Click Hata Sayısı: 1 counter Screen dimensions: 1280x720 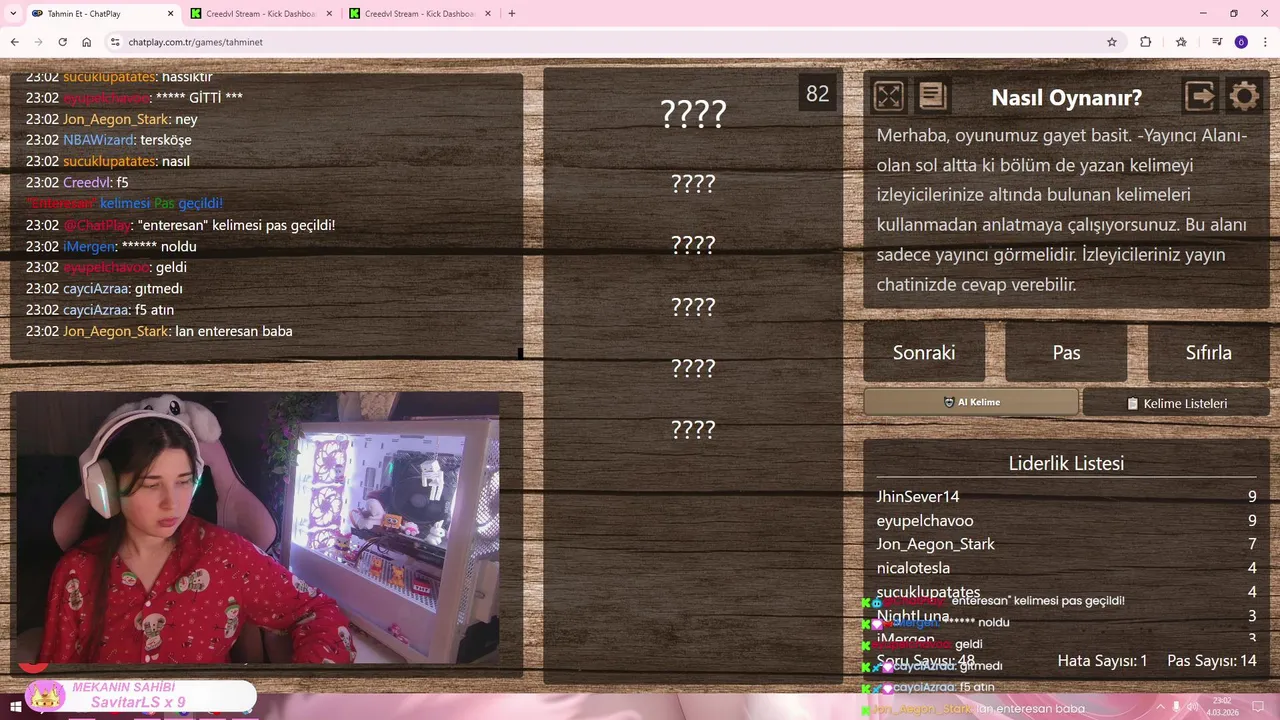click(x=1102, y=661)
